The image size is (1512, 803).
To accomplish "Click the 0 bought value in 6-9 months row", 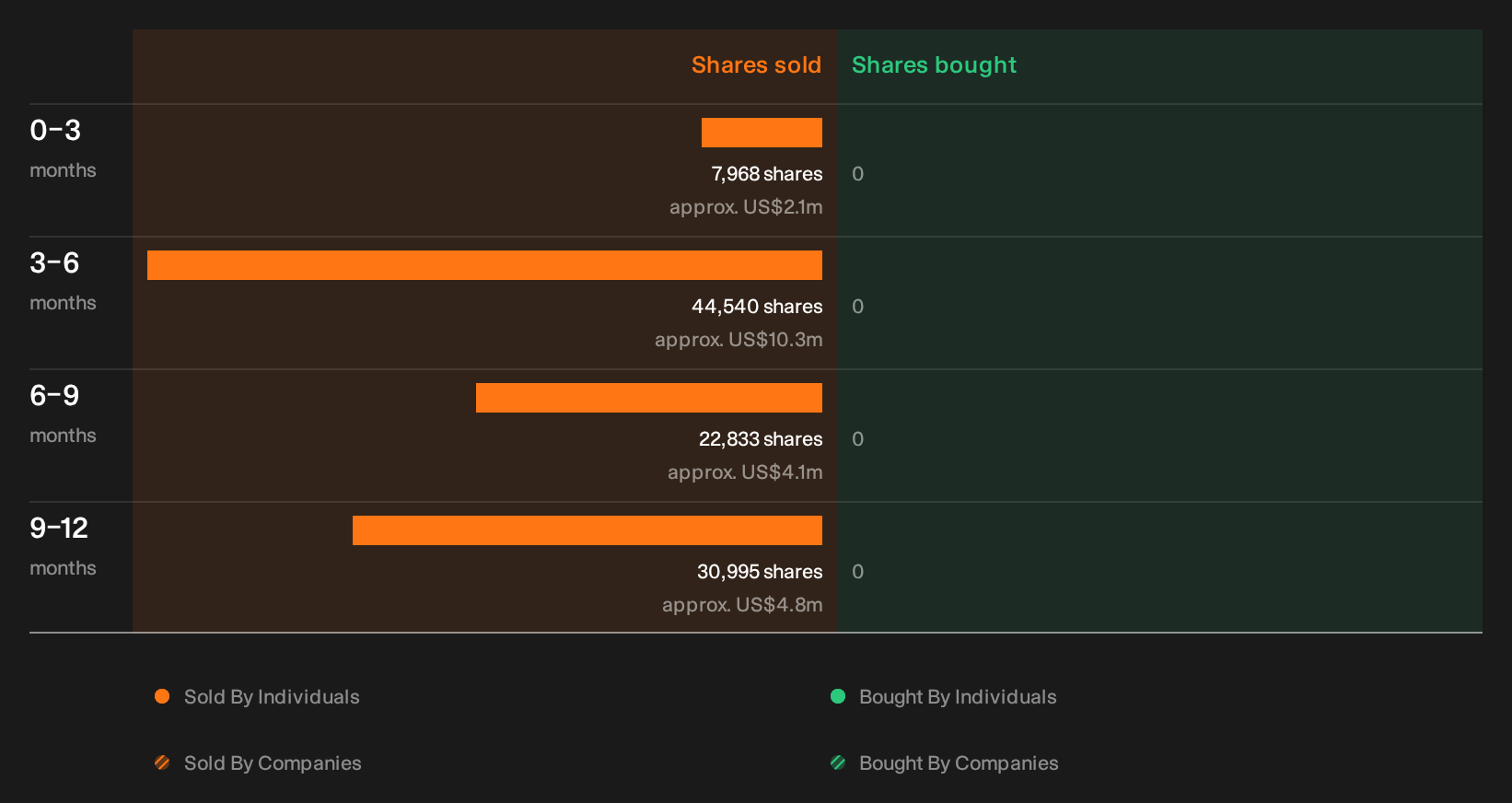I will [x=857, y=439].
